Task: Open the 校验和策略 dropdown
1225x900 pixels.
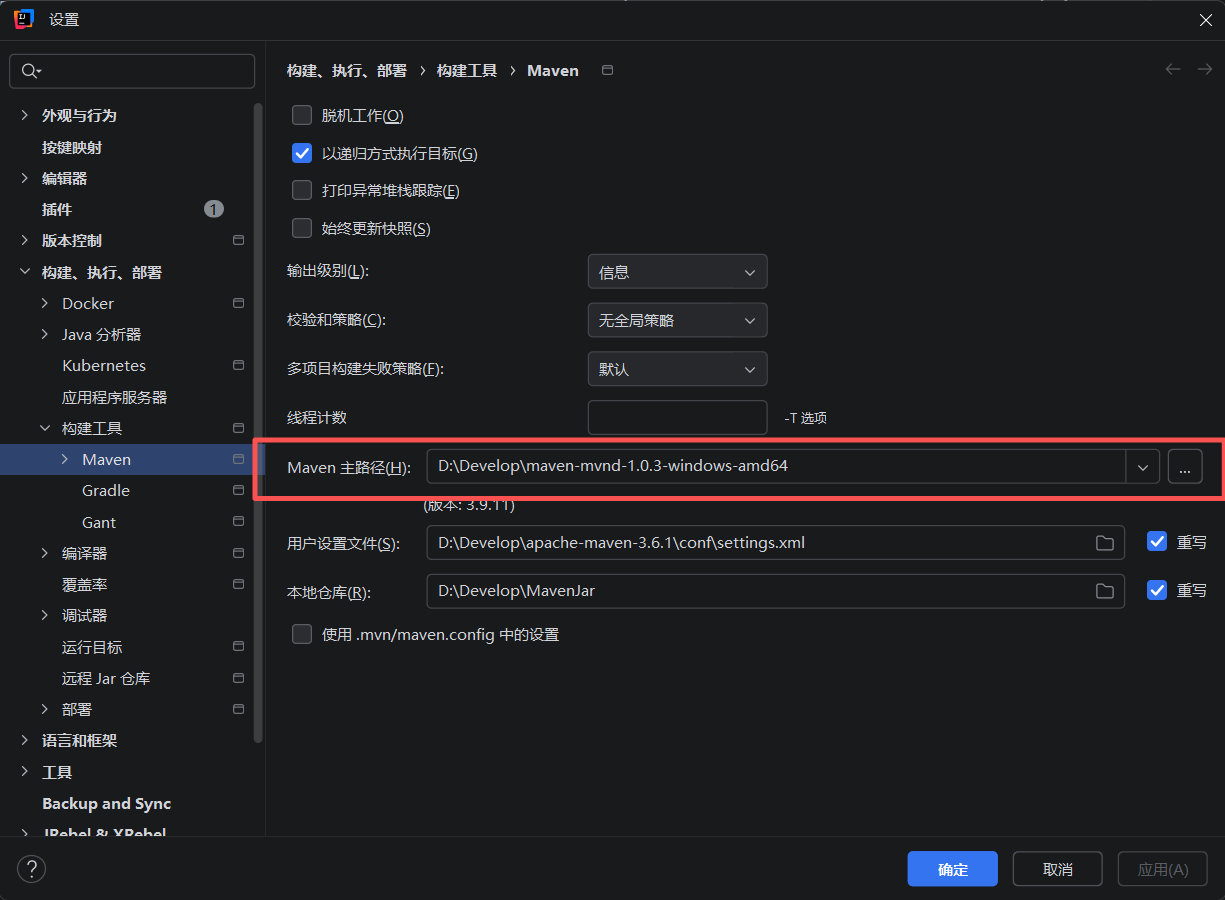Action: point(677,321)
